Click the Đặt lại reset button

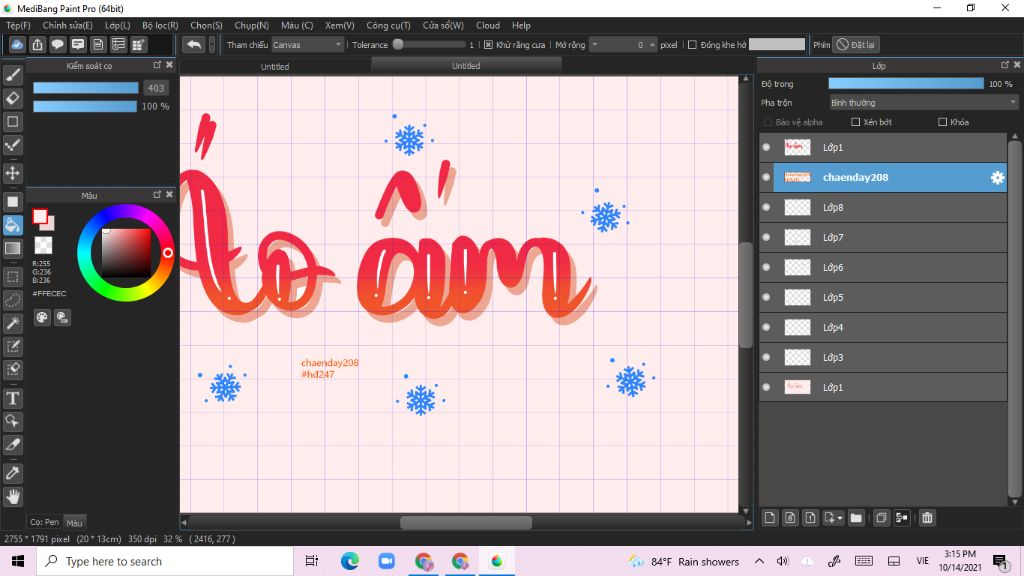tap(856, 45)
